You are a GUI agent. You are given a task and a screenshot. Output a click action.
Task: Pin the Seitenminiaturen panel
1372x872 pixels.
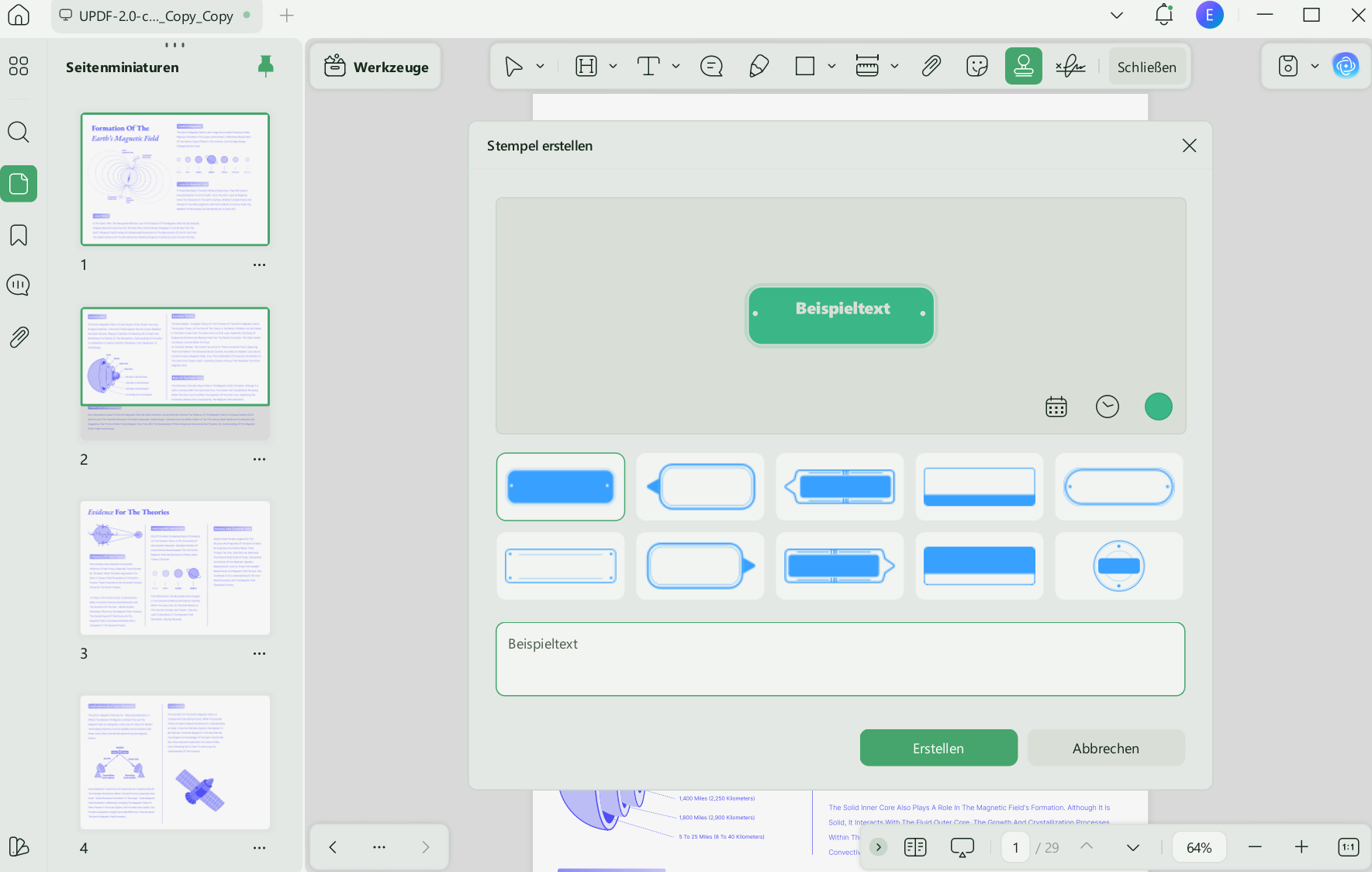pyautogui.click(x=265, y=67)
